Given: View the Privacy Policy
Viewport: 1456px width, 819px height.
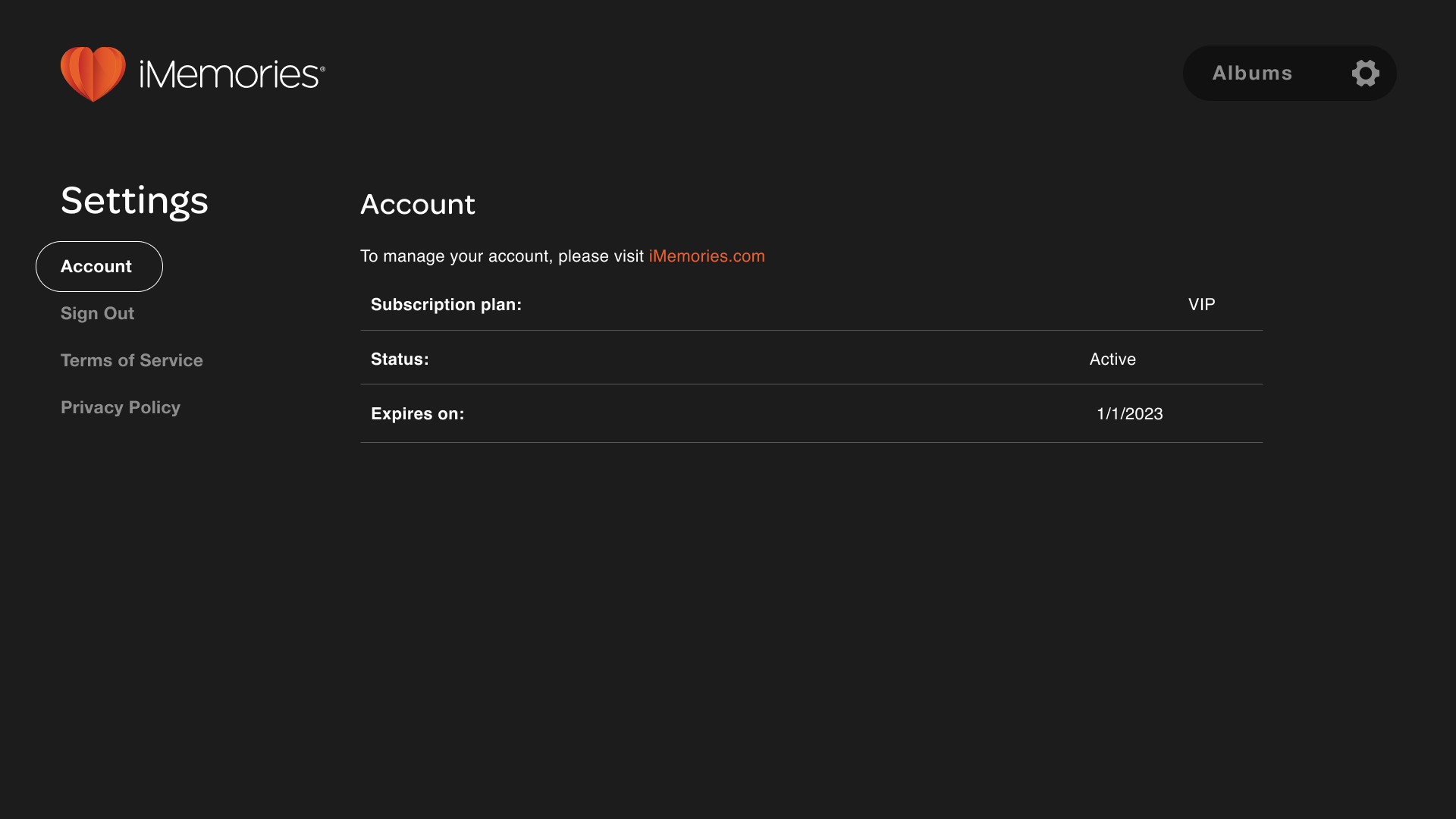Looking at the screenshot, I should (120, 407).
